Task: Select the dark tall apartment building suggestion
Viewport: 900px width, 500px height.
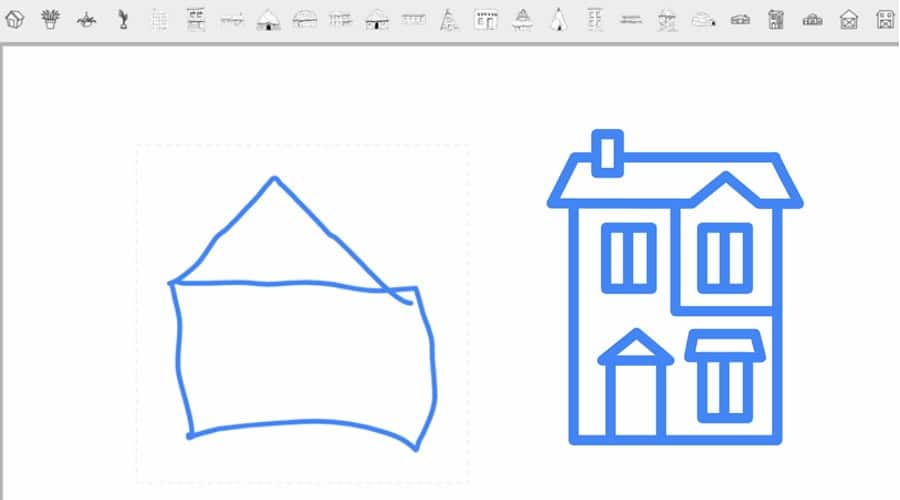Action: tap(776, 20)
